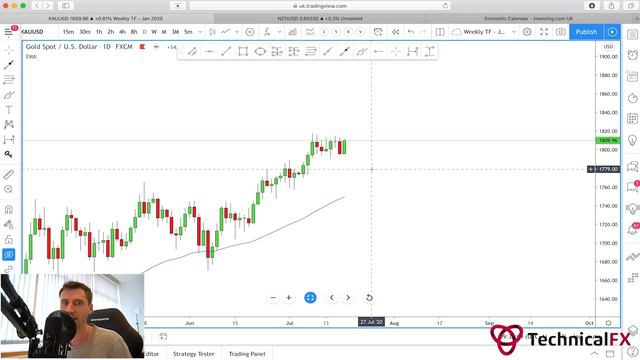Open the Strategy Tester tab
The image size is (640, 360).
tap(193, 354)
